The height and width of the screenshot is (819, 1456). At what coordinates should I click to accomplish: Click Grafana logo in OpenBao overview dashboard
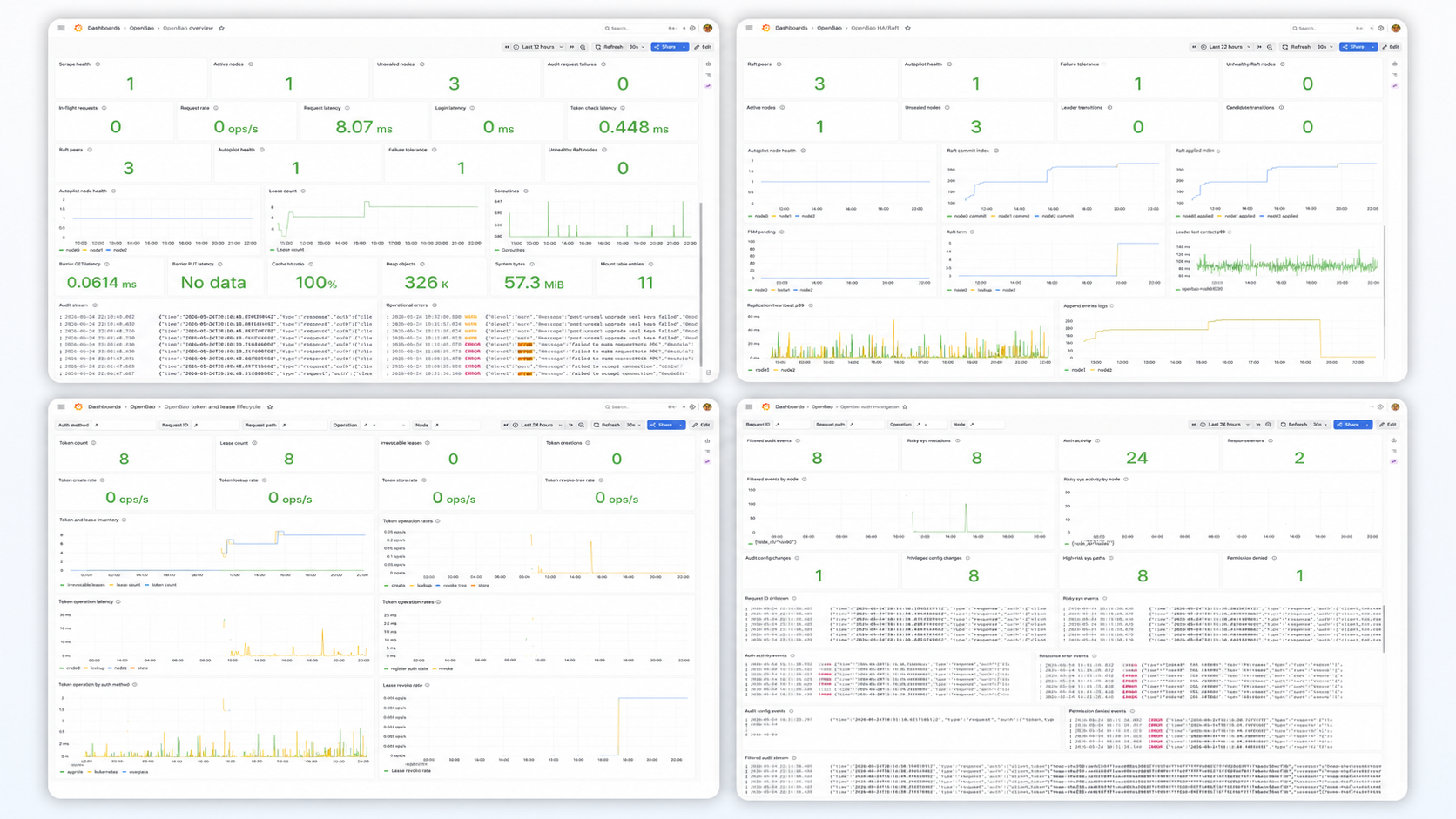coord(78,28)
